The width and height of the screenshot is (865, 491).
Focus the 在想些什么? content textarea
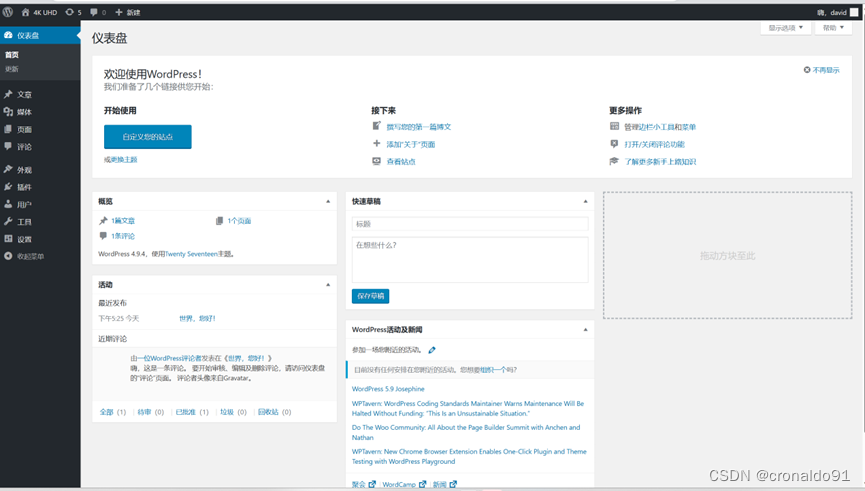point(470,260)
